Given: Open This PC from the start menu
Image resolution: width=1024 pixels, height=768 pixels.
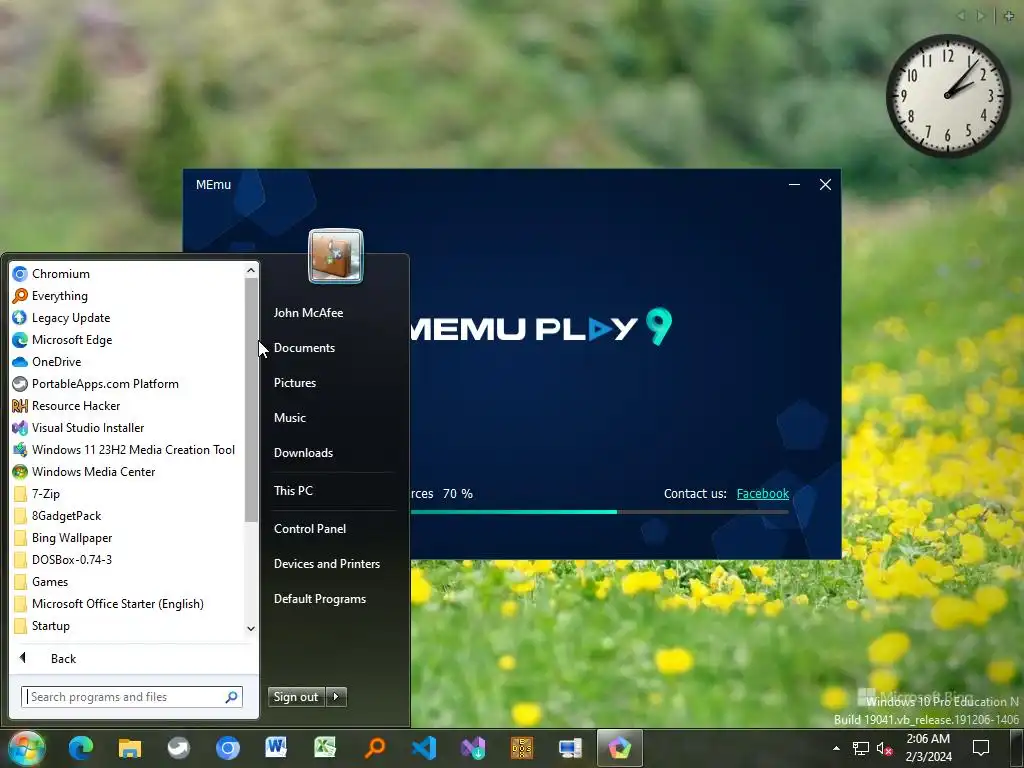Looking at the screenshot, I should click(293, 490).
